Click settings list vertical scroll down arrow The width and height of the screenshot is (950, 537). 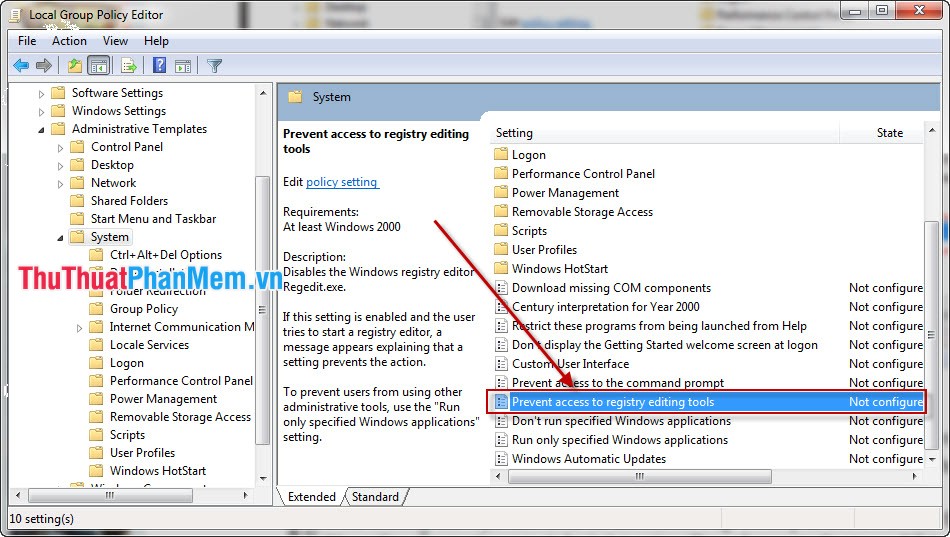click(x=932, y=459)
